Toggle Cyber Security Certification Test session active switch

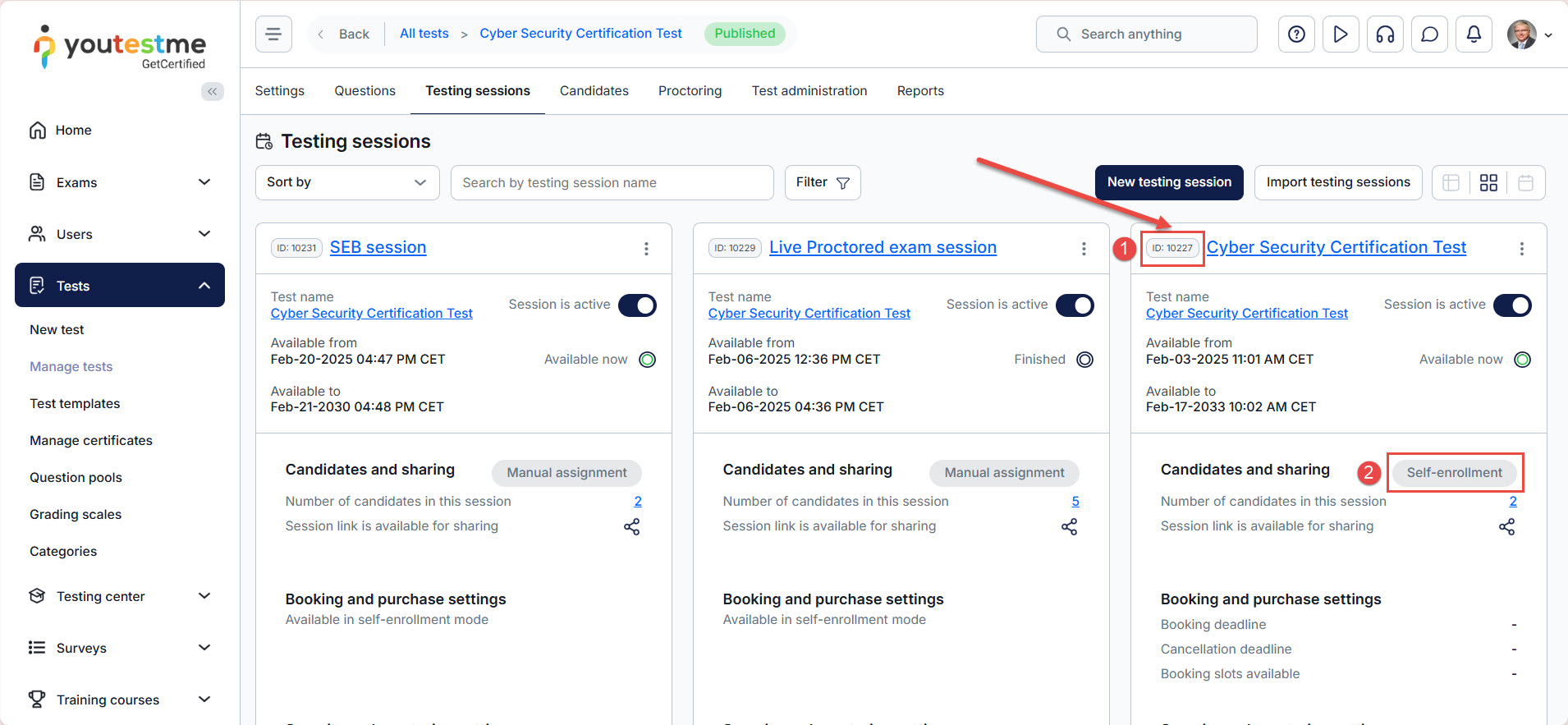coord(1512,305)
